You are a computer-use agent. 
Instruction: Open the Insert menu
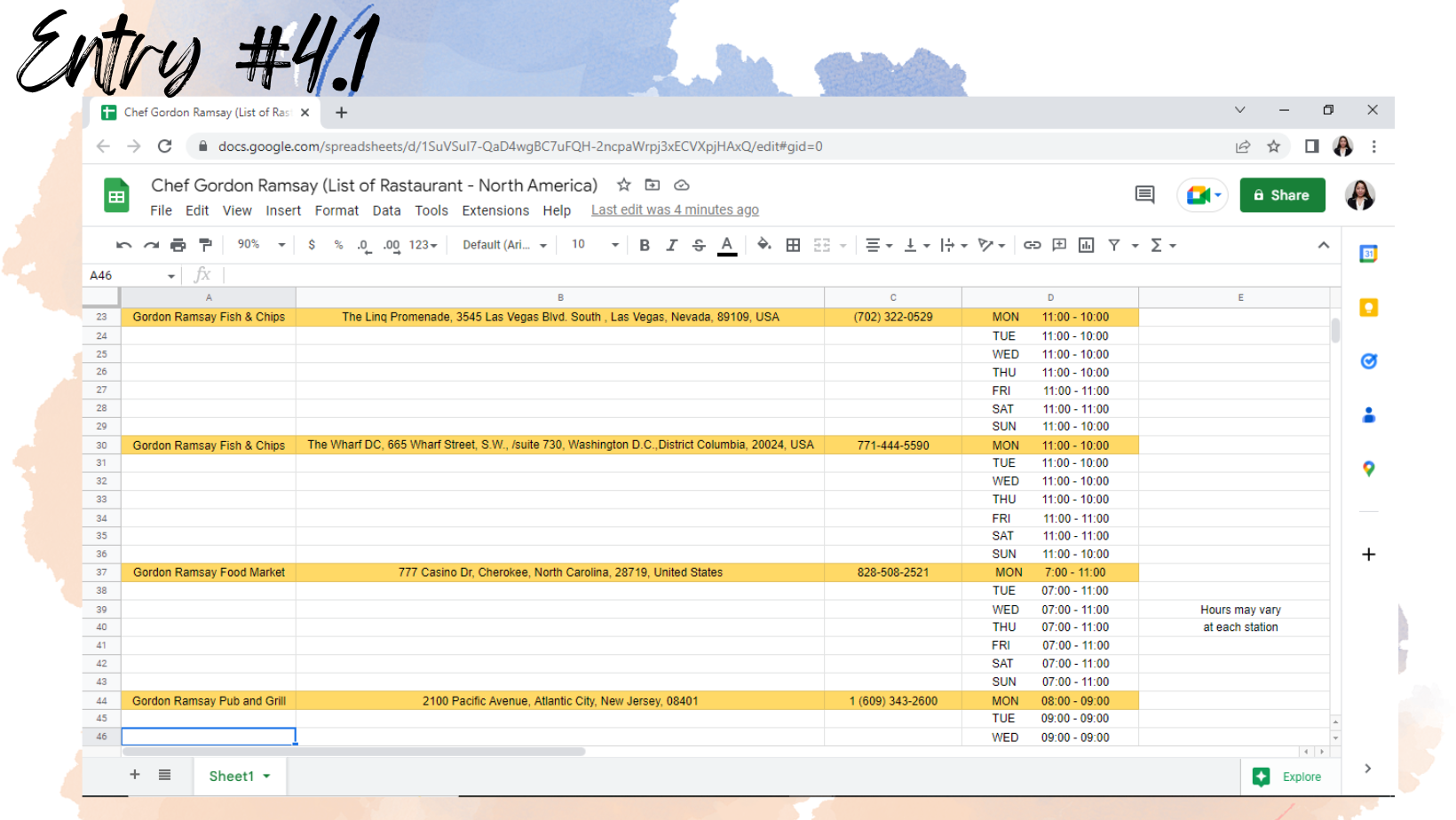tap(283, 210)
